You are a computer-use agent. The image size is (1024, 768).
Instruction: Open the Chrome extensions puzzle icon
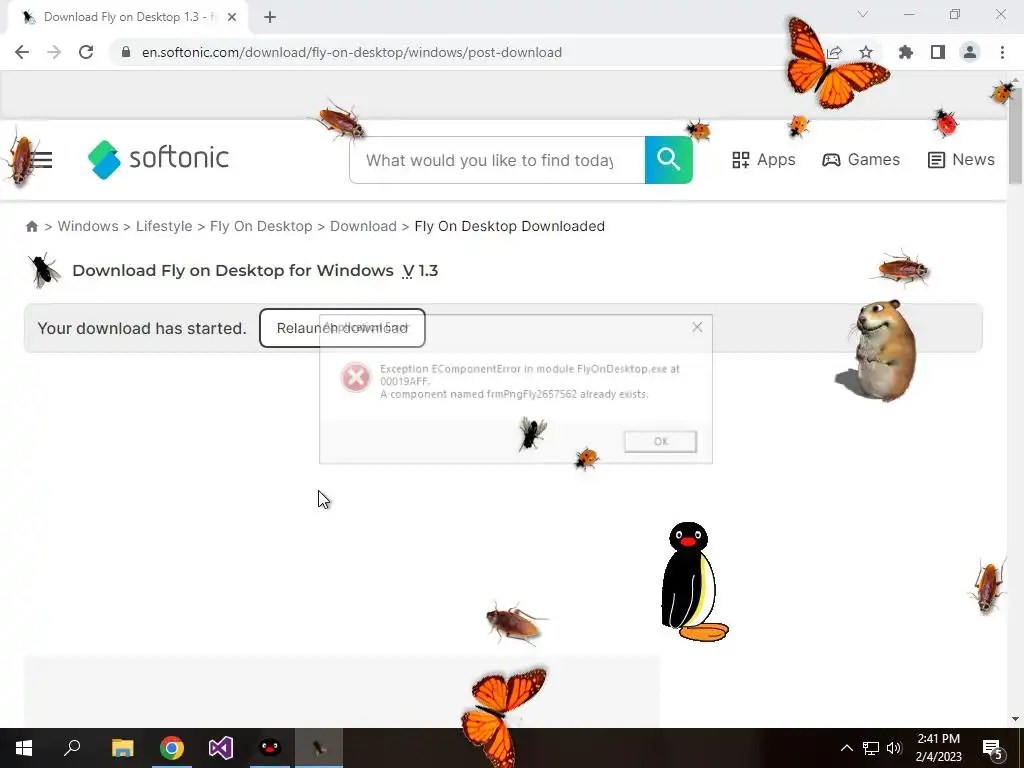(x=905, y=52)
